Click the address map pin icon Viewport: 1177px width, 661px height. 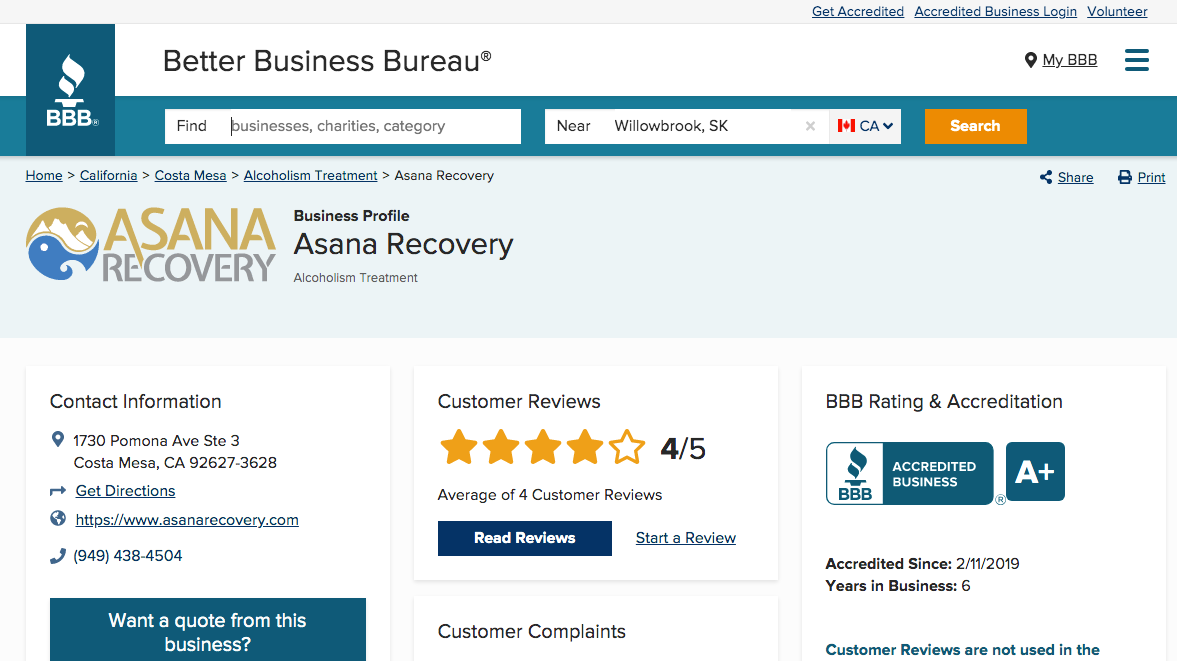57,439
